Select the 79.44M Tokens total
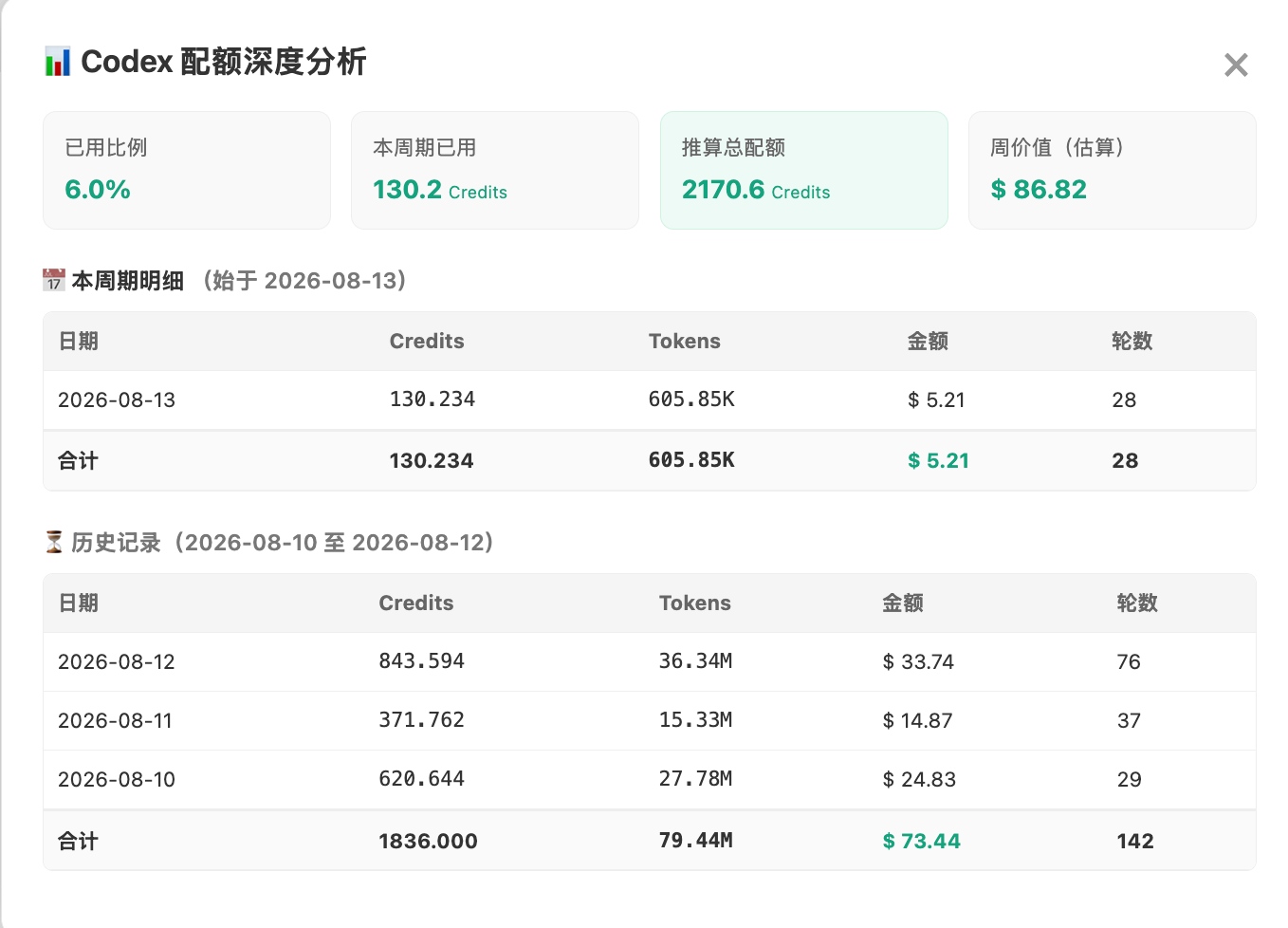 pos(696,841)
